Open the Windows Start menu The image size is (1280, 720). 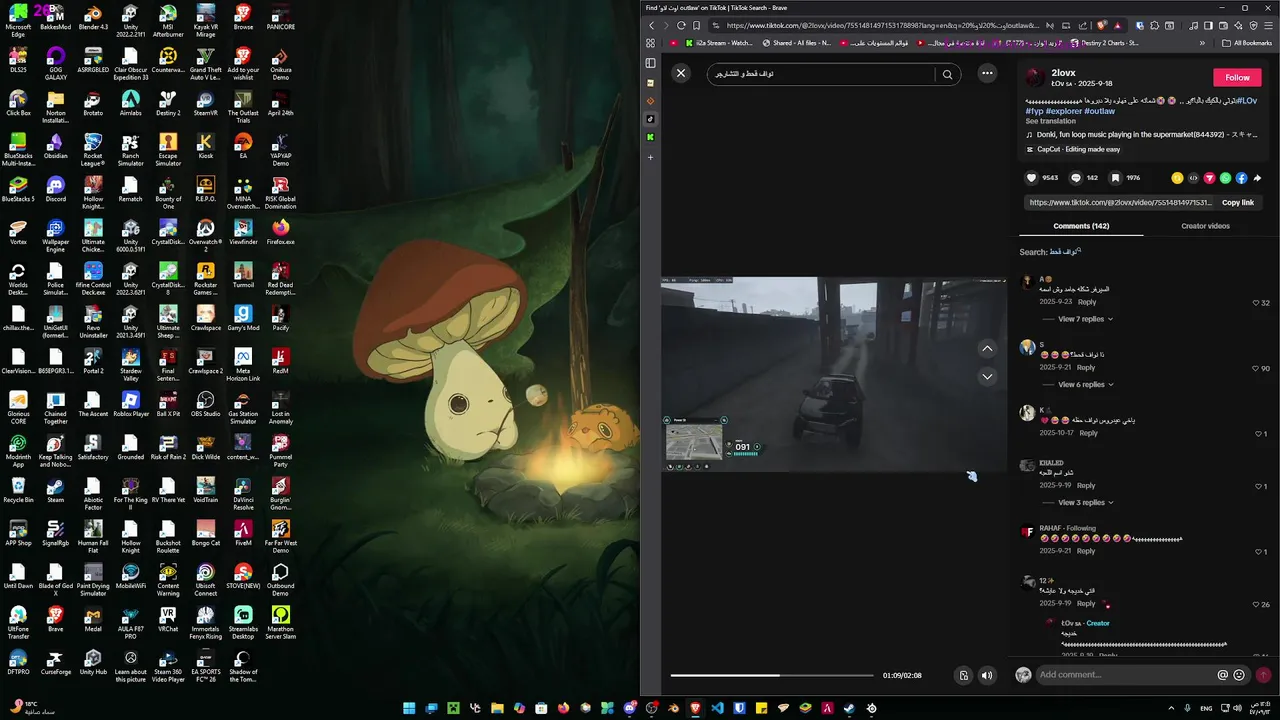click(x=409, y=708)
